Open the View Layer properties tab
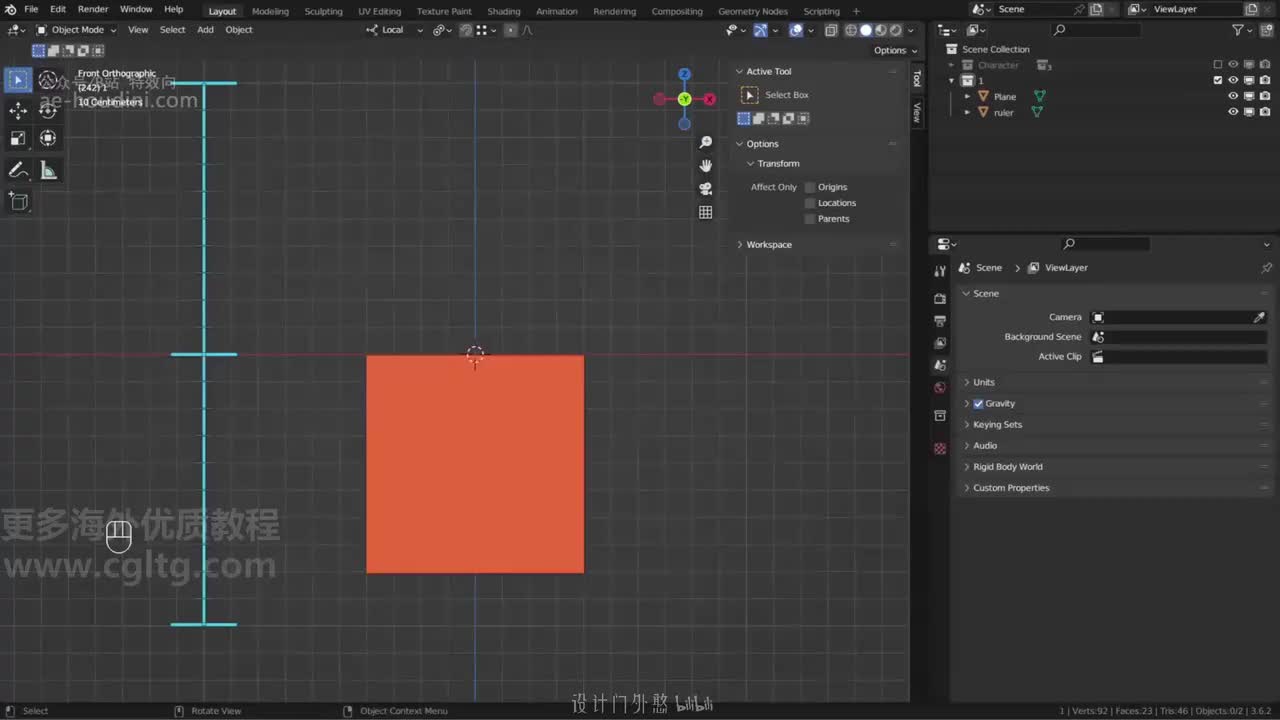 [940, 343]
